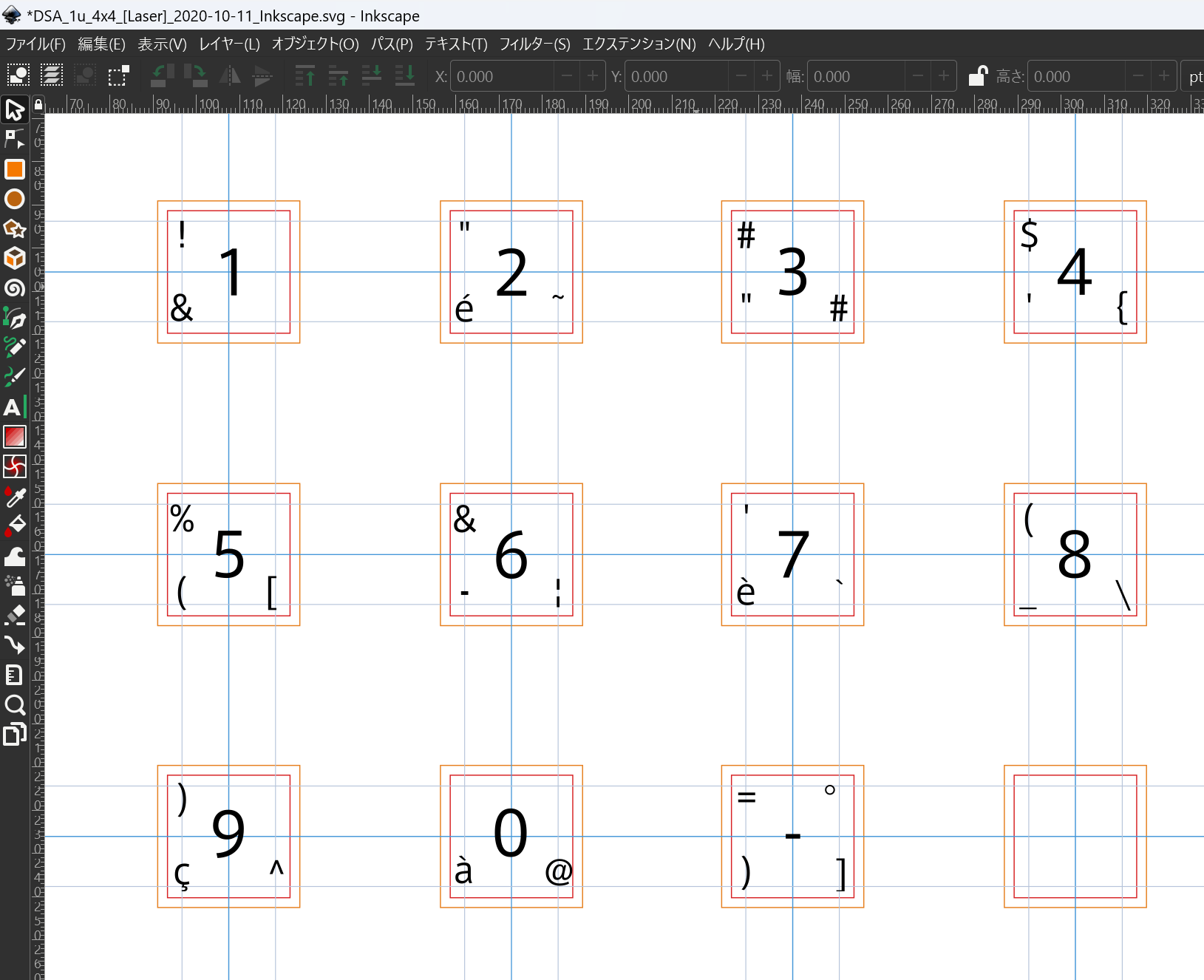Select the Bezier pen tool

[x=15, y=318]
